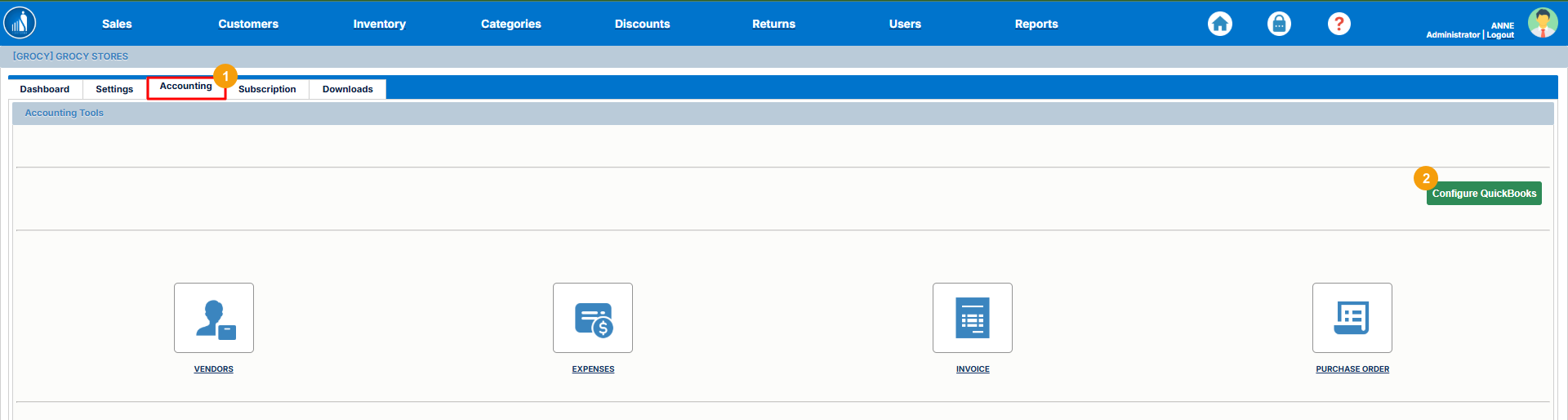Open the Downloads tab
Image resolution: width=1568 pixels, height=420 pixels.
point(347,89)
